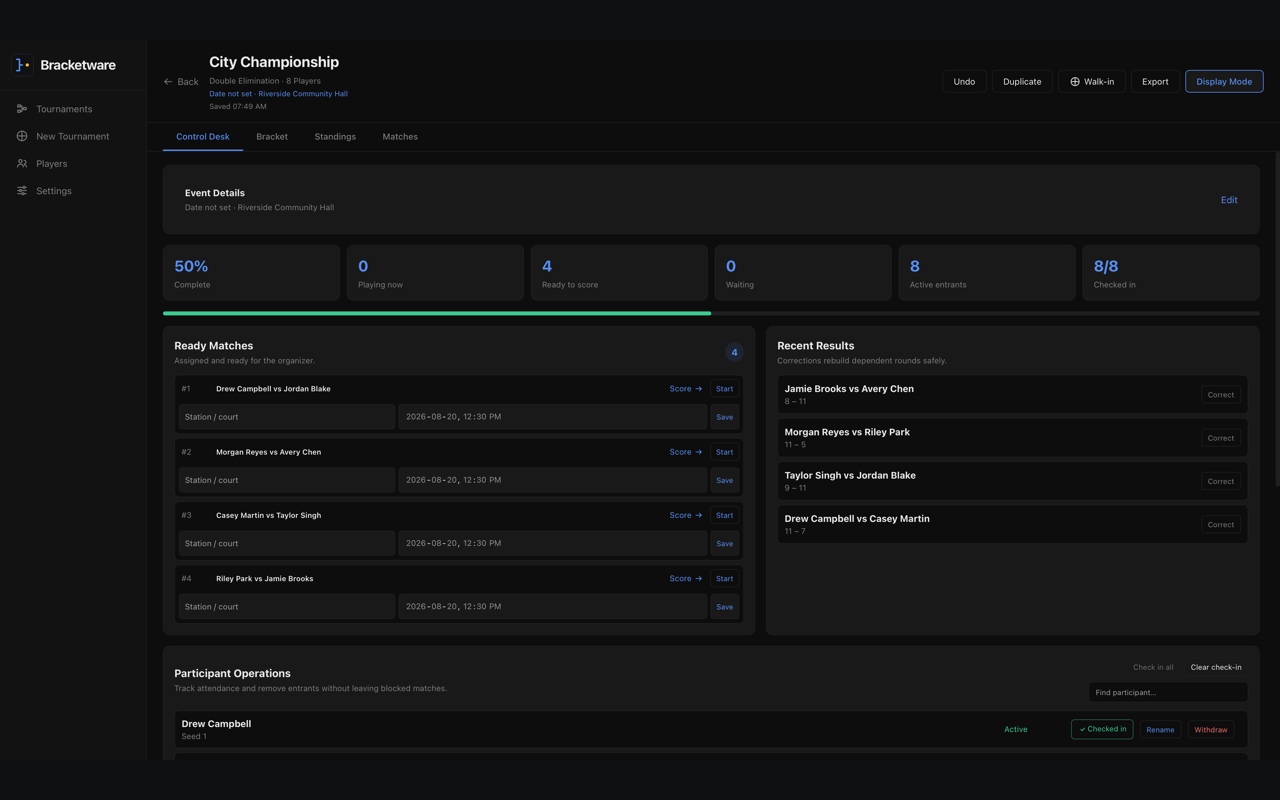The width and height of the screenshot is (1280, 800).
Task: Rename participant Drew Campbell
Action: tap(1160, 730)
